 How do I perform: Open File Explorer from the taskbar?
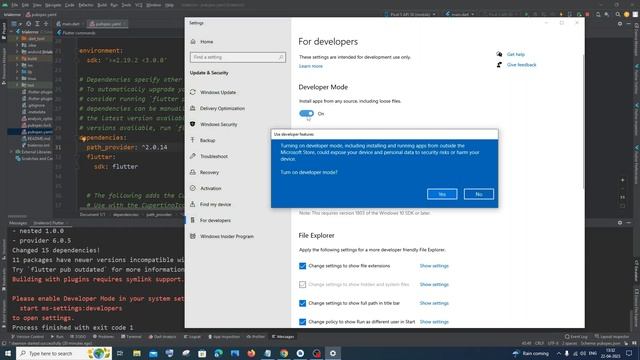click(137, 353)
